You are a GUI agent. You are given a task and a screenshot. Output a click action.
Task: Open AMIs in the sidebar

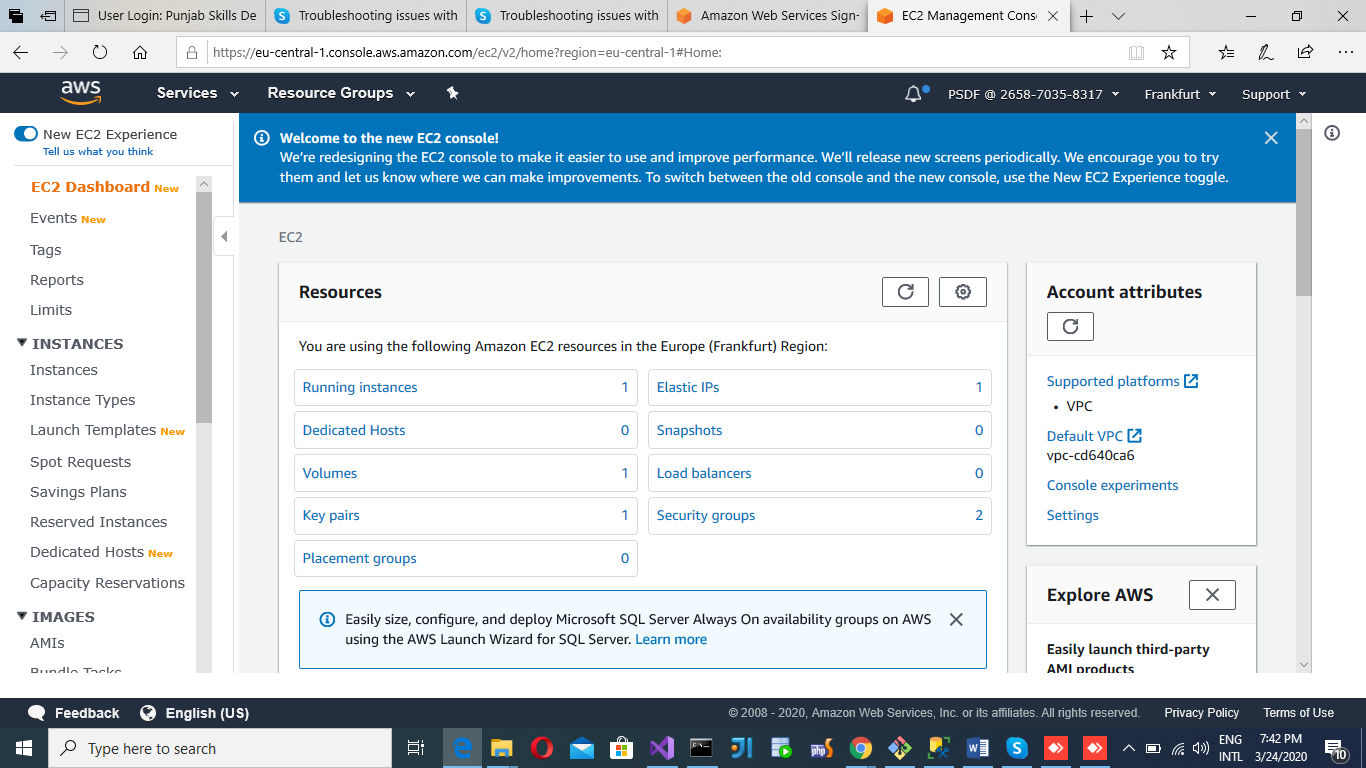point(47,643)
